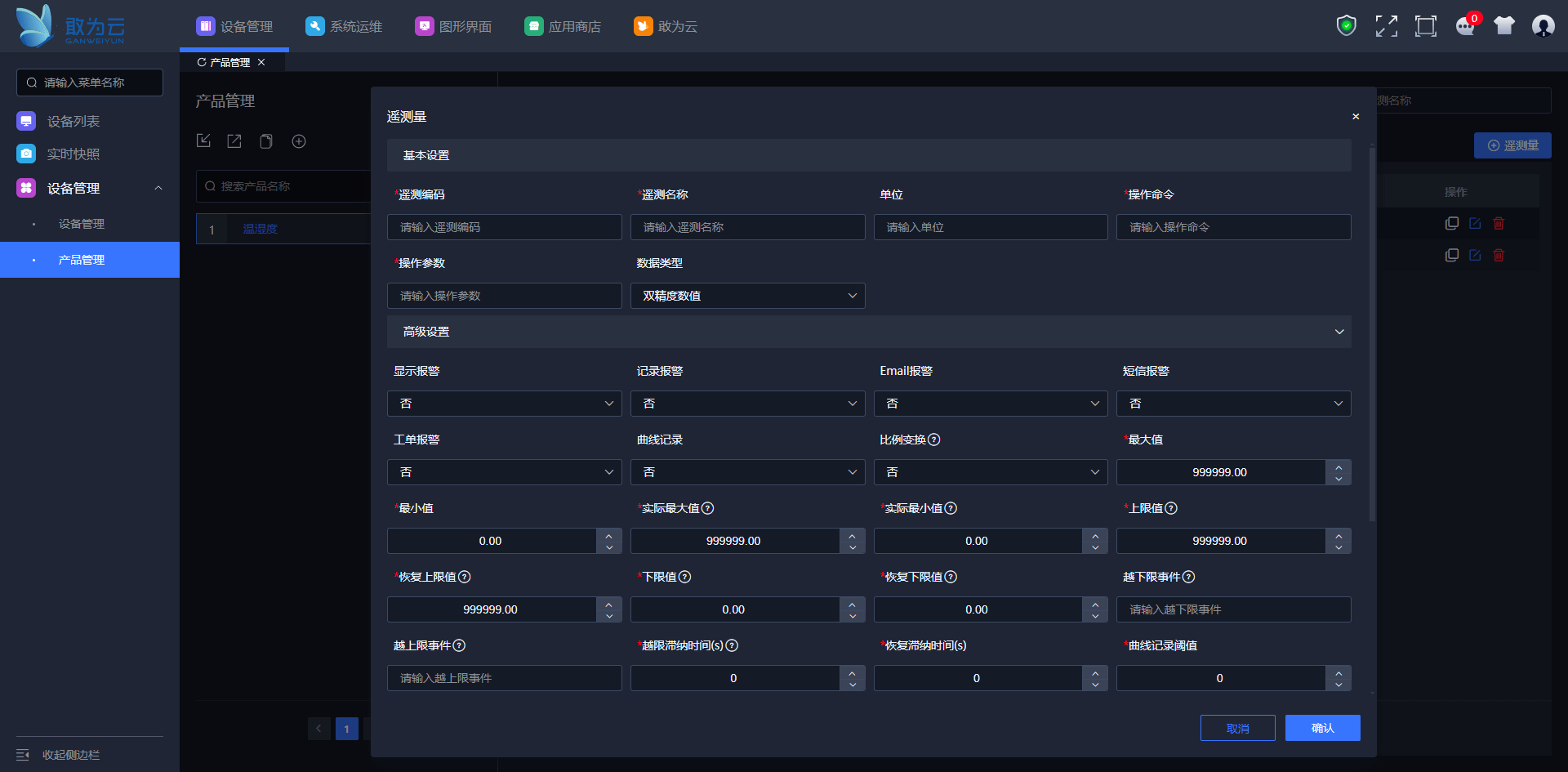Open the theme skin shirt icon

click(1503, 26)
